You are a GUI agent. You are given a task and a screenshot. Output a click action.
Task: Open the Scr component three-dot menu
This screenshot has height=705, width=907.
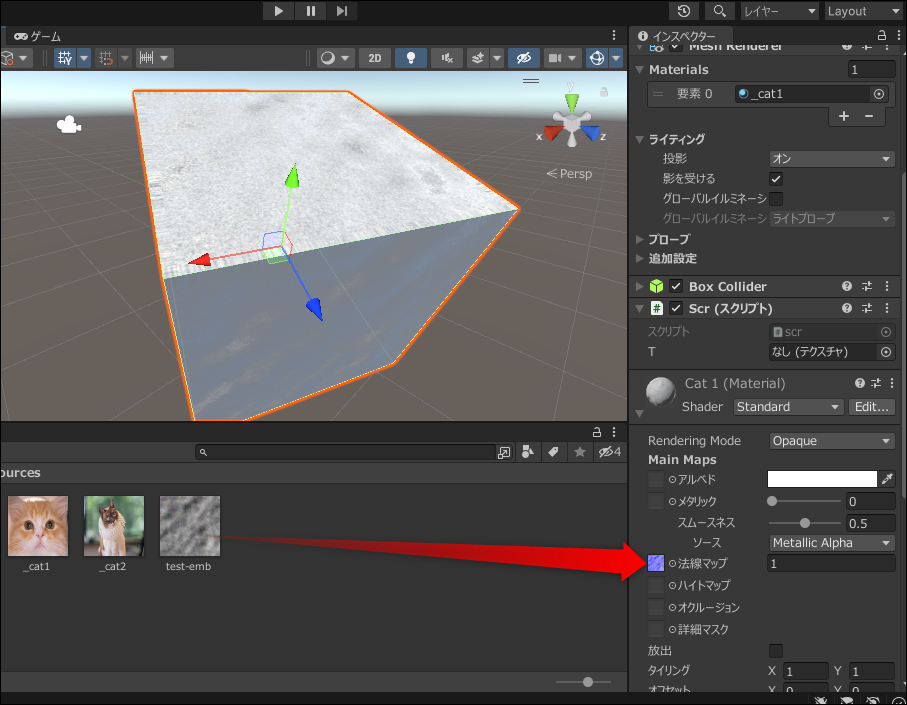[x=887, y=308]
